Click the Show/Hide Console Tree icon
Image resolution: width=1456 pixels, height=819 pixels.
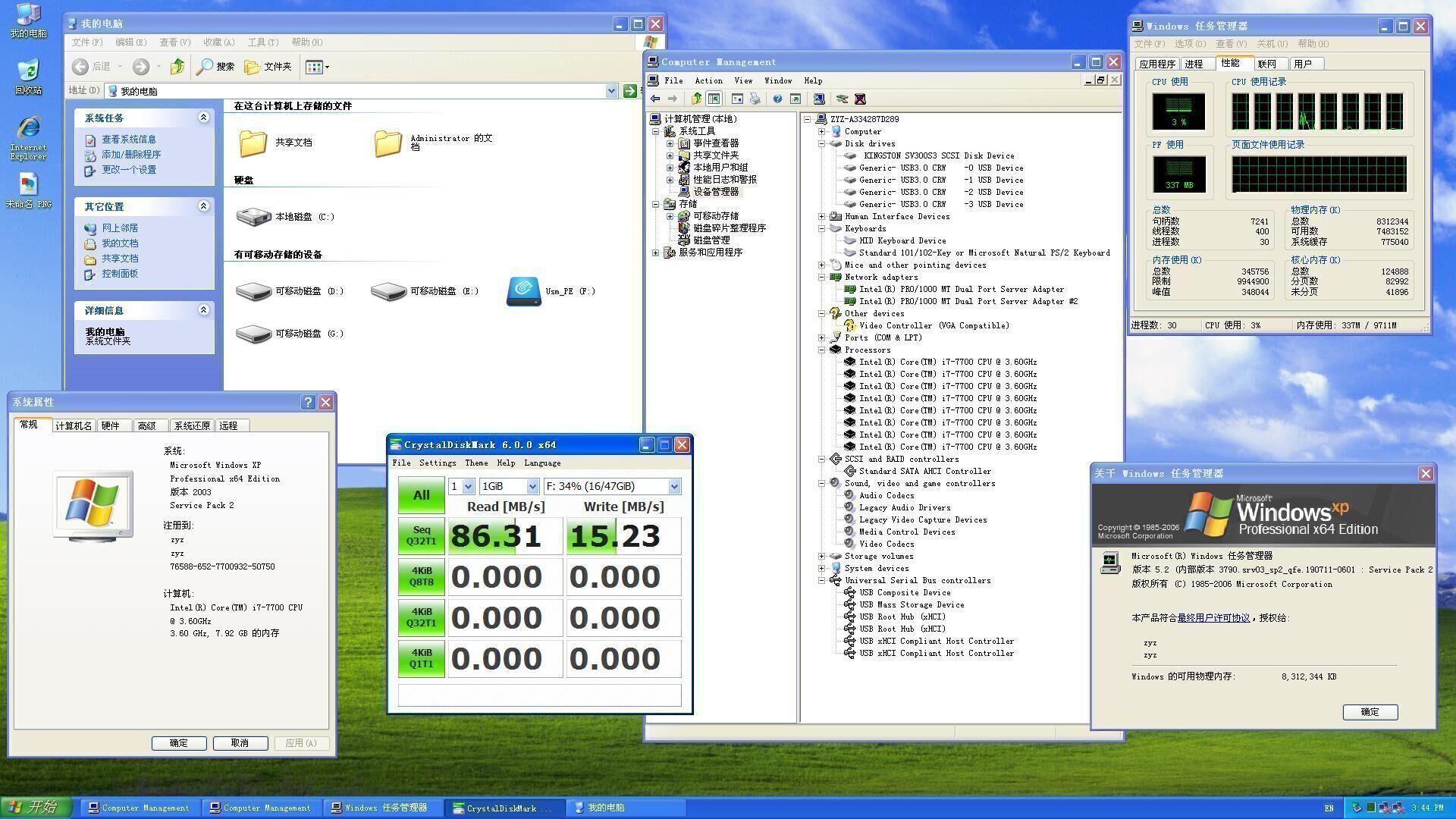pos(714,99)
